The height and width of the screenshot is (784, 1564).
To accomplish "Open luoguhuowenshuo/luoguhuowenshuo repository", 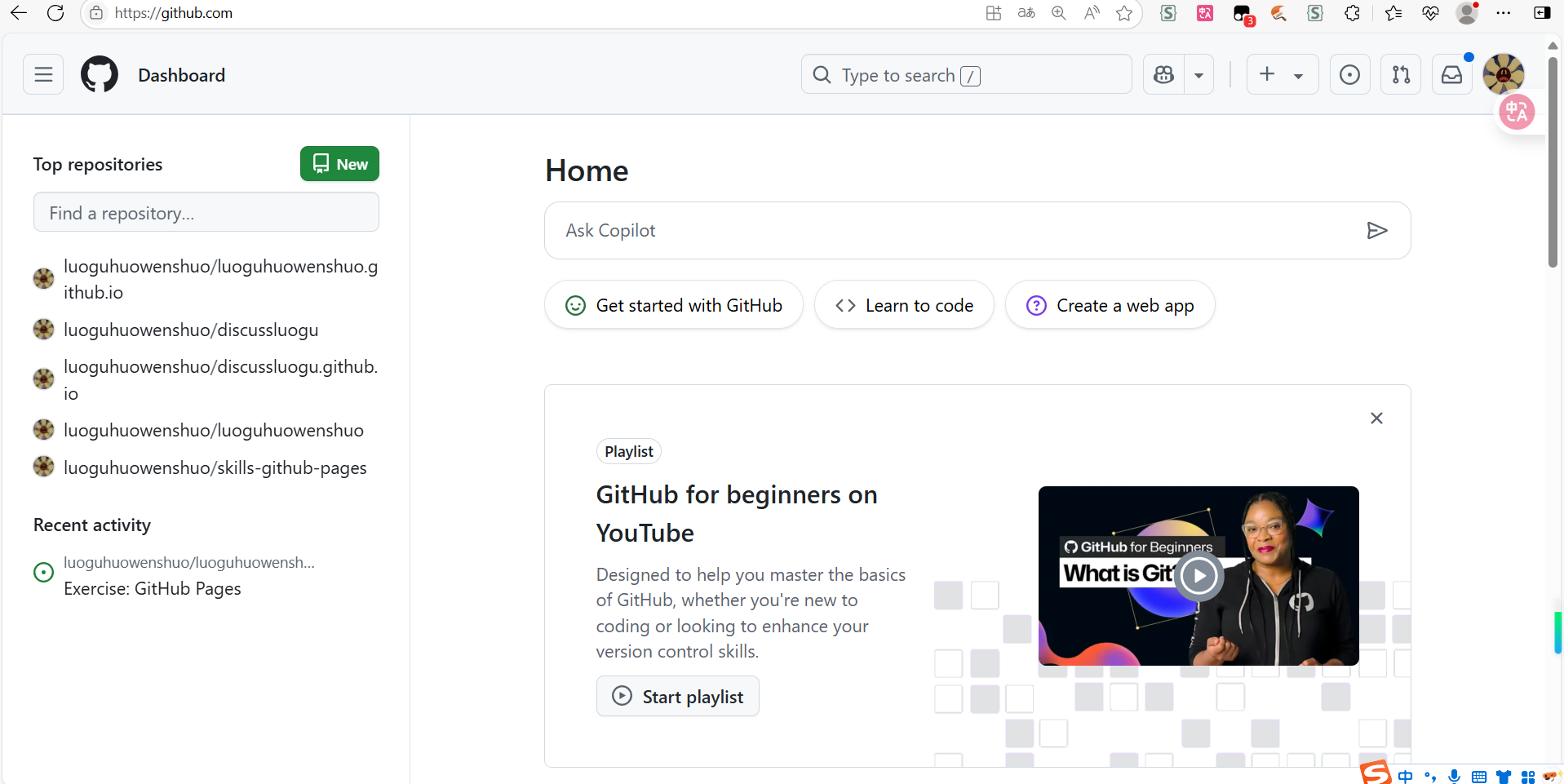I will (x=214, y=430).
